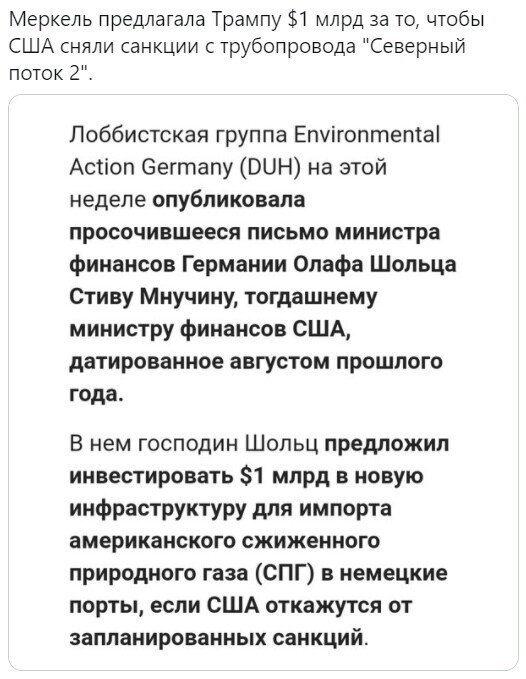This screenshot has width=526, height=679.
Task: Click the bold phrase "просочившееся письмо министра"
Action: (x=255, y=232)
